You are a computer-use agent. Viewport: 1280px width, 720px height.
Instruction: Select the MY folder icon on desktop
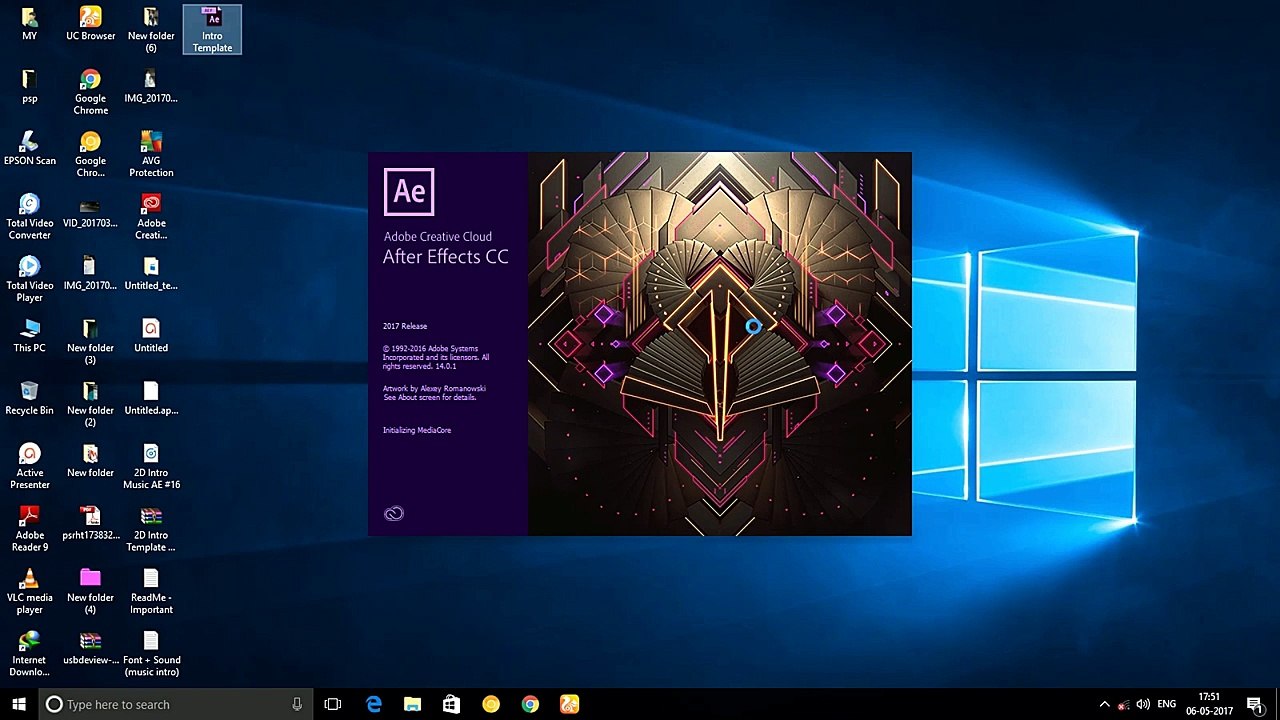29,24
